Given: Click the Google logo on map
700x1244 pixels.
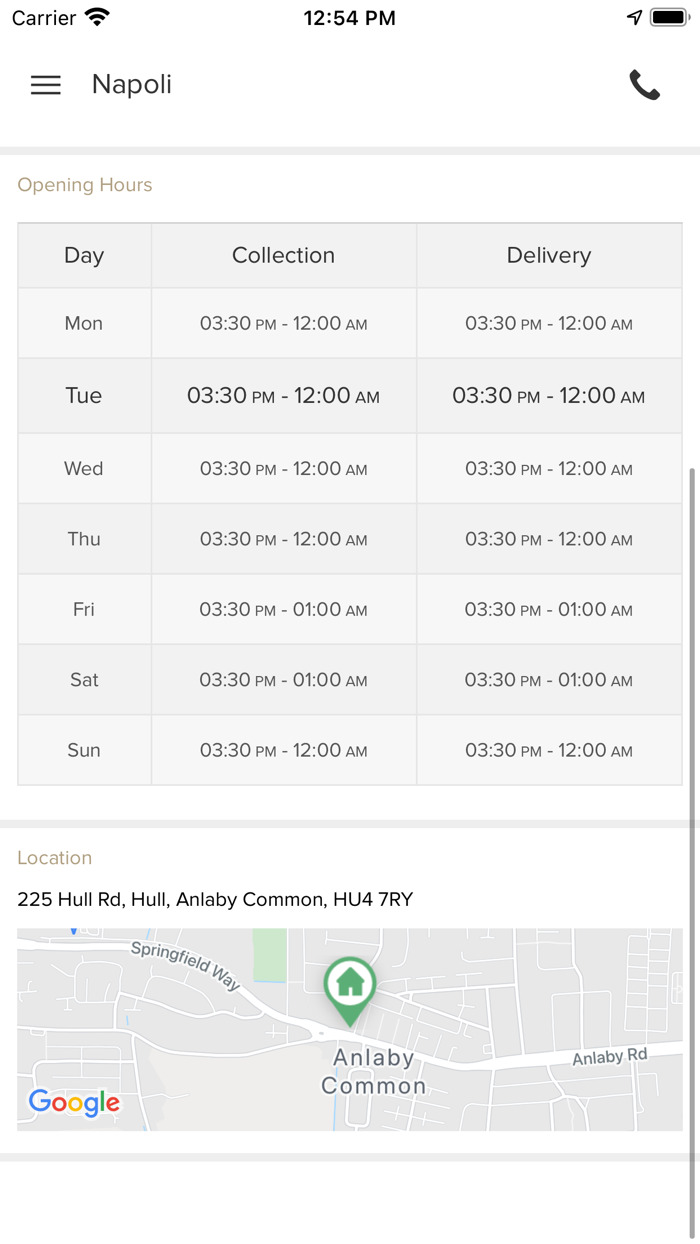Looking at the screenshot, I should [x=74, y=1102].
